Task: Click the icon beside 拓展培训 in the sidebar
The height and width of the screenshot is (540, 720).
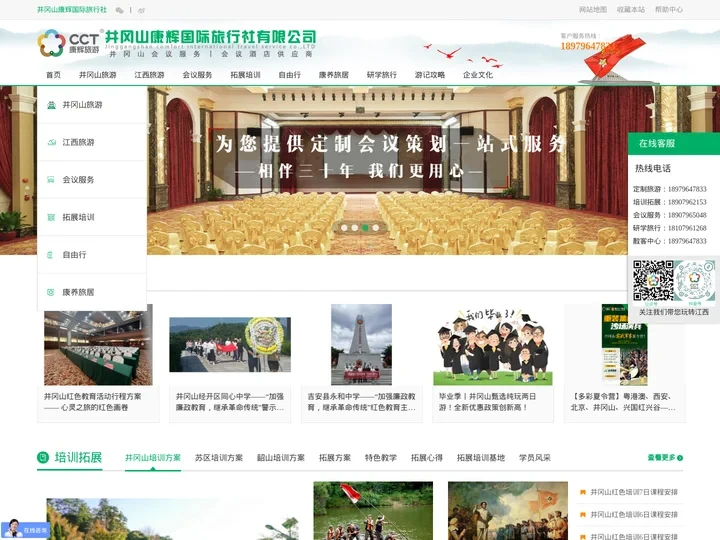Action: tap(51, 217)
